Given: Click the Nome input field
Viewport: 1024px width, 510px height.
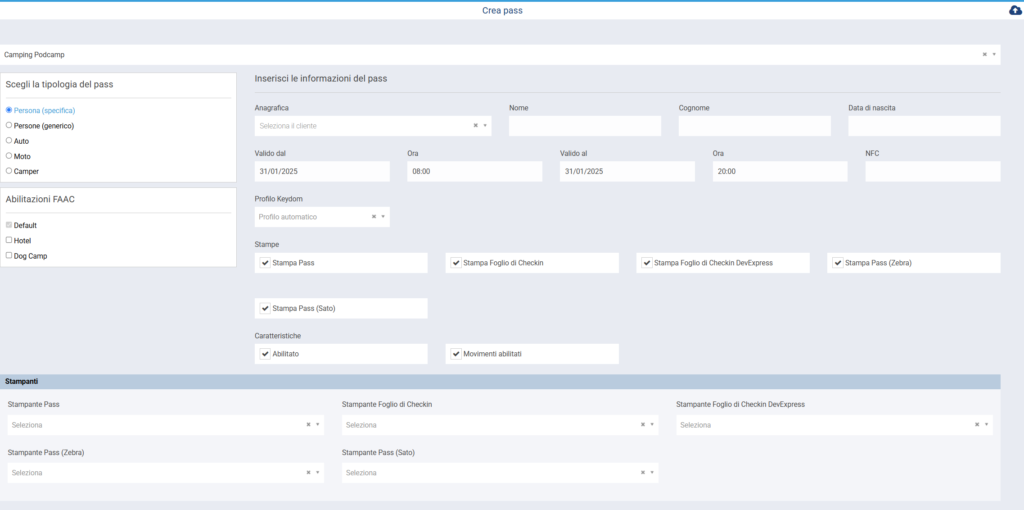Looking at the screenshot, I should 584,126.
